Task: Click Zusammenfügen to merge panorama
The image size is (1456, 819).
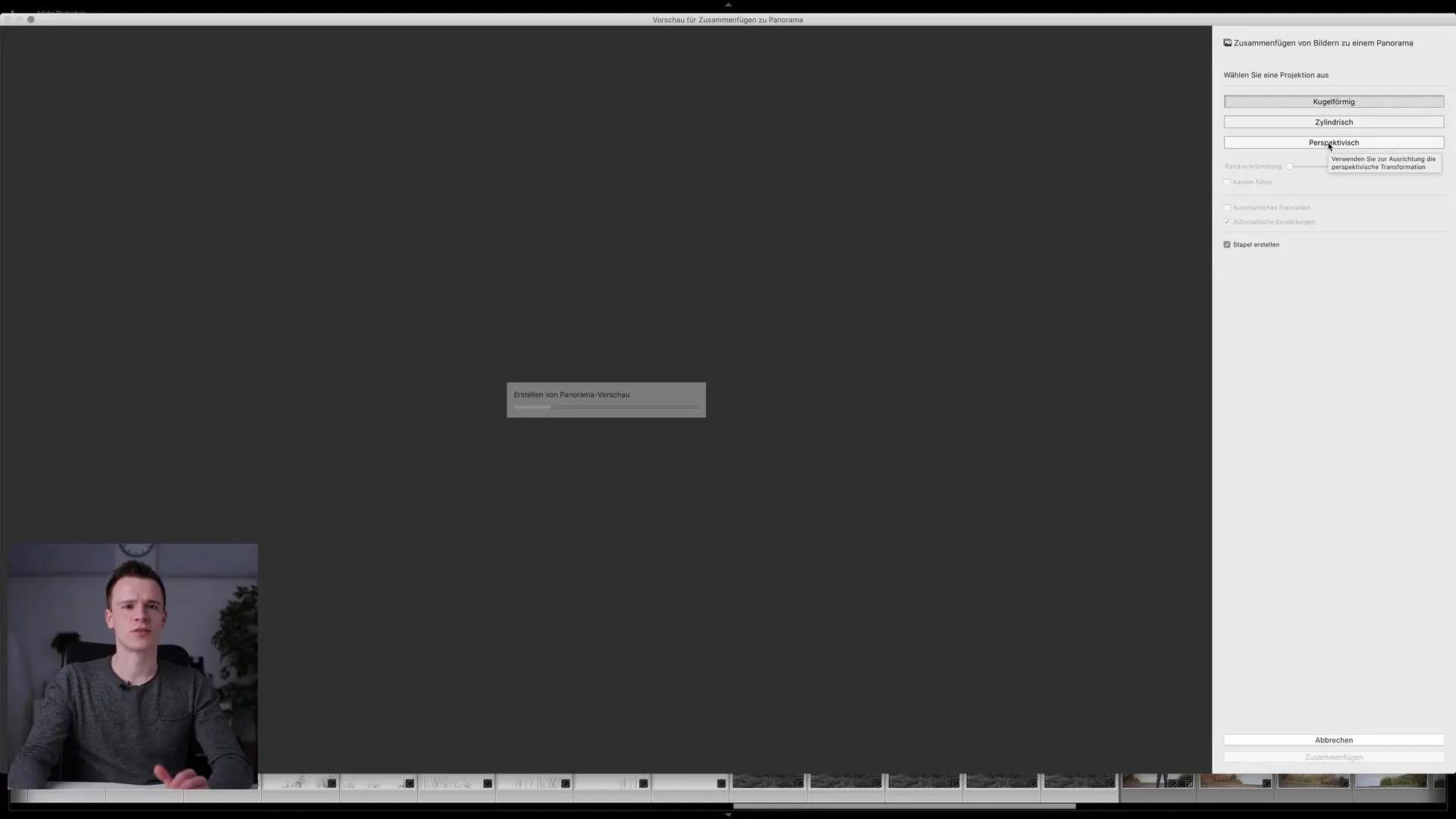Action: (1334, 757)
